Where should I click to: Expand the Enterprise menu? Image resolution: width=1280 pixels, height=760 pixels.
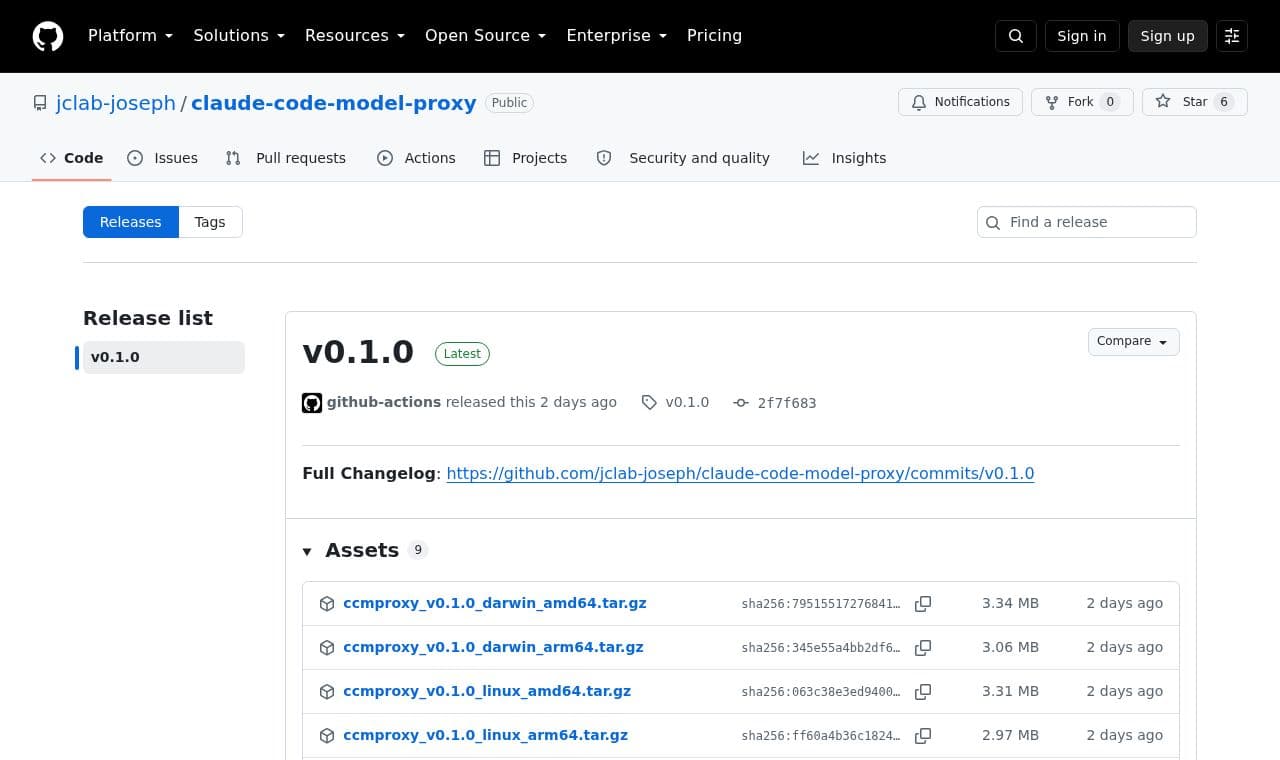tap(617, 36)
